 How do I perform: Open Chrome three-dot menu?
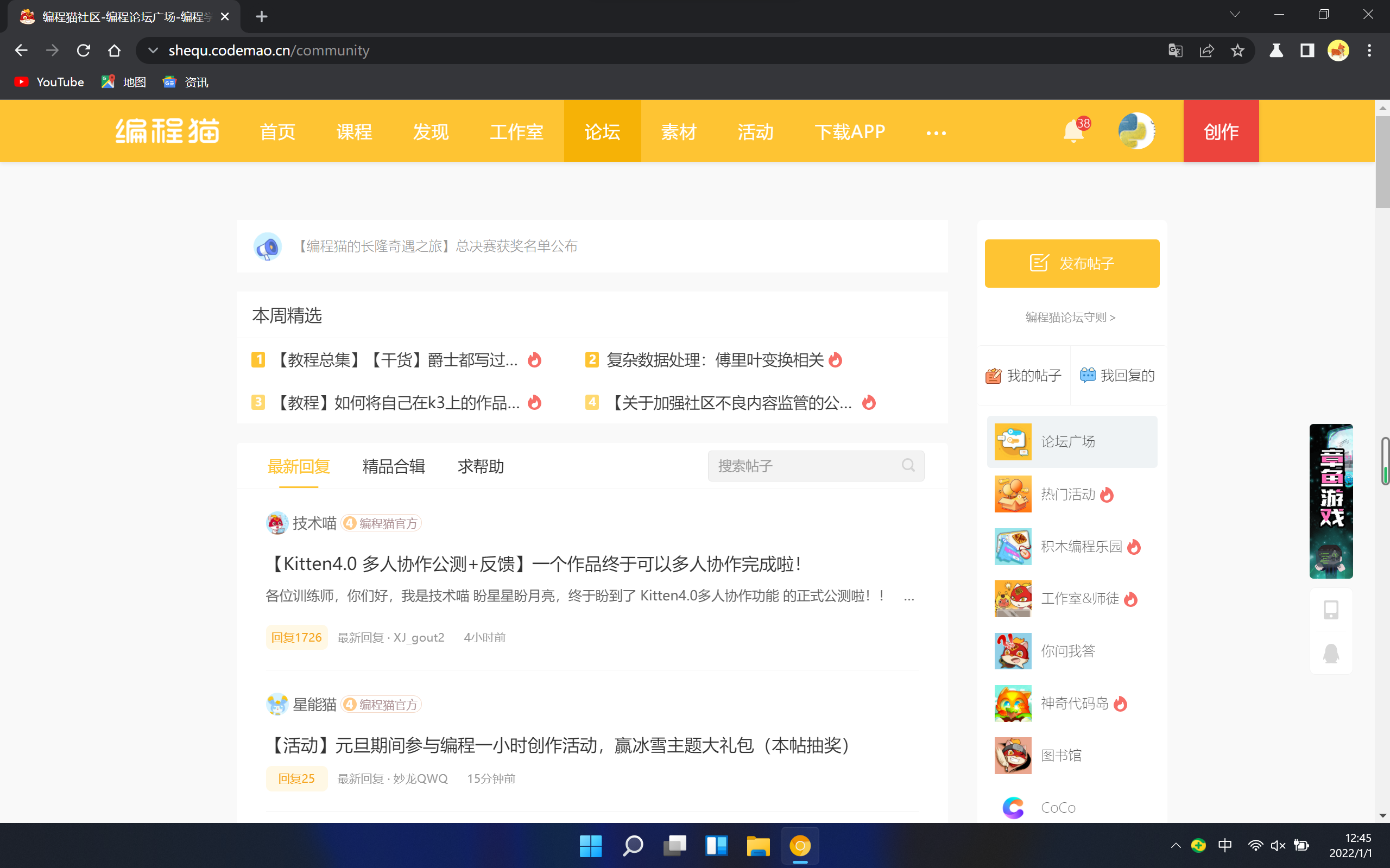pos(1369,50)
